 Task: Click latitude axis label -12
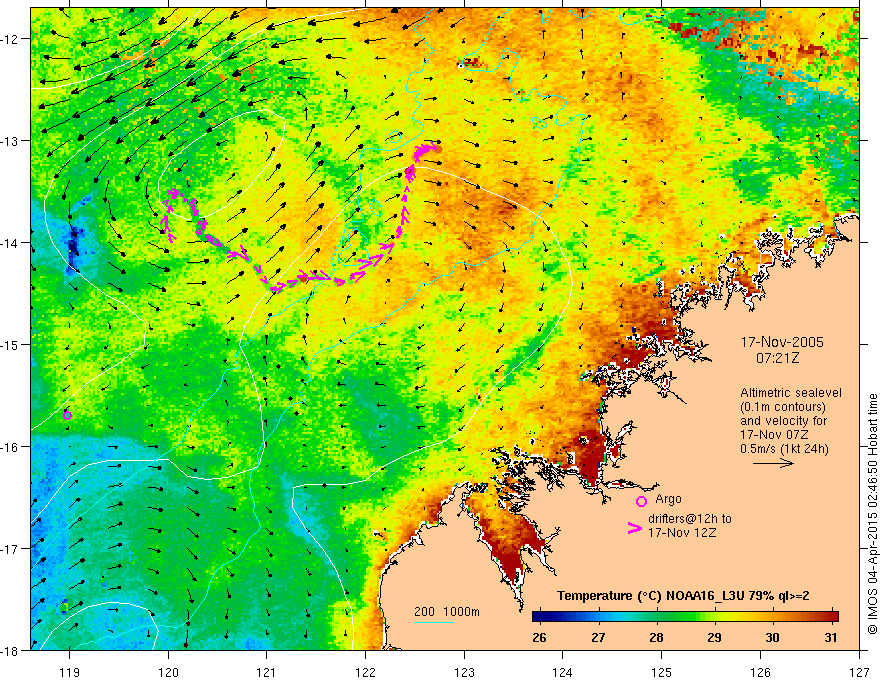[11, 39]
